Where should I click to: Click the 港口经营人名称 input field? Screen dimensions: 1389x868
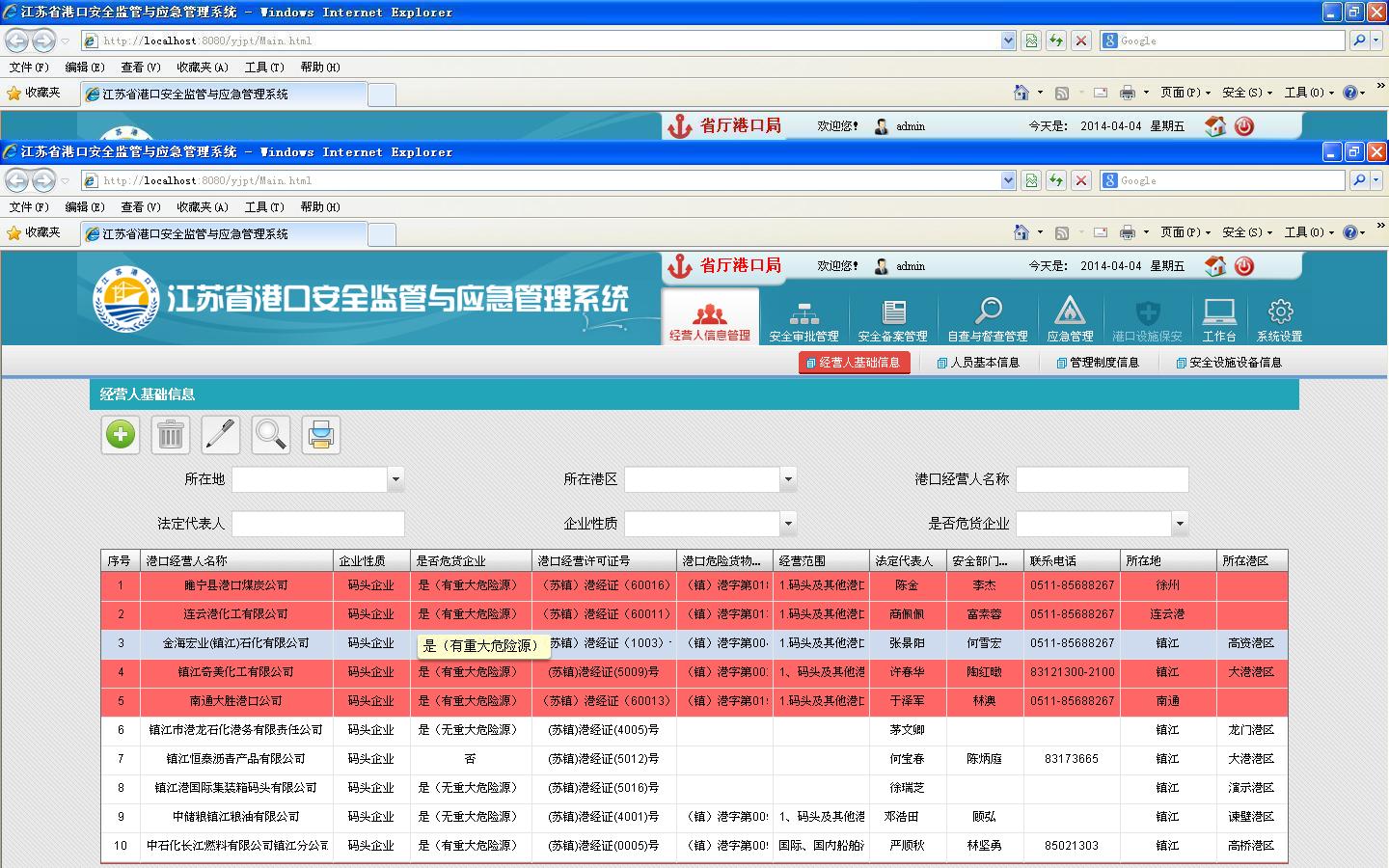1102,479
